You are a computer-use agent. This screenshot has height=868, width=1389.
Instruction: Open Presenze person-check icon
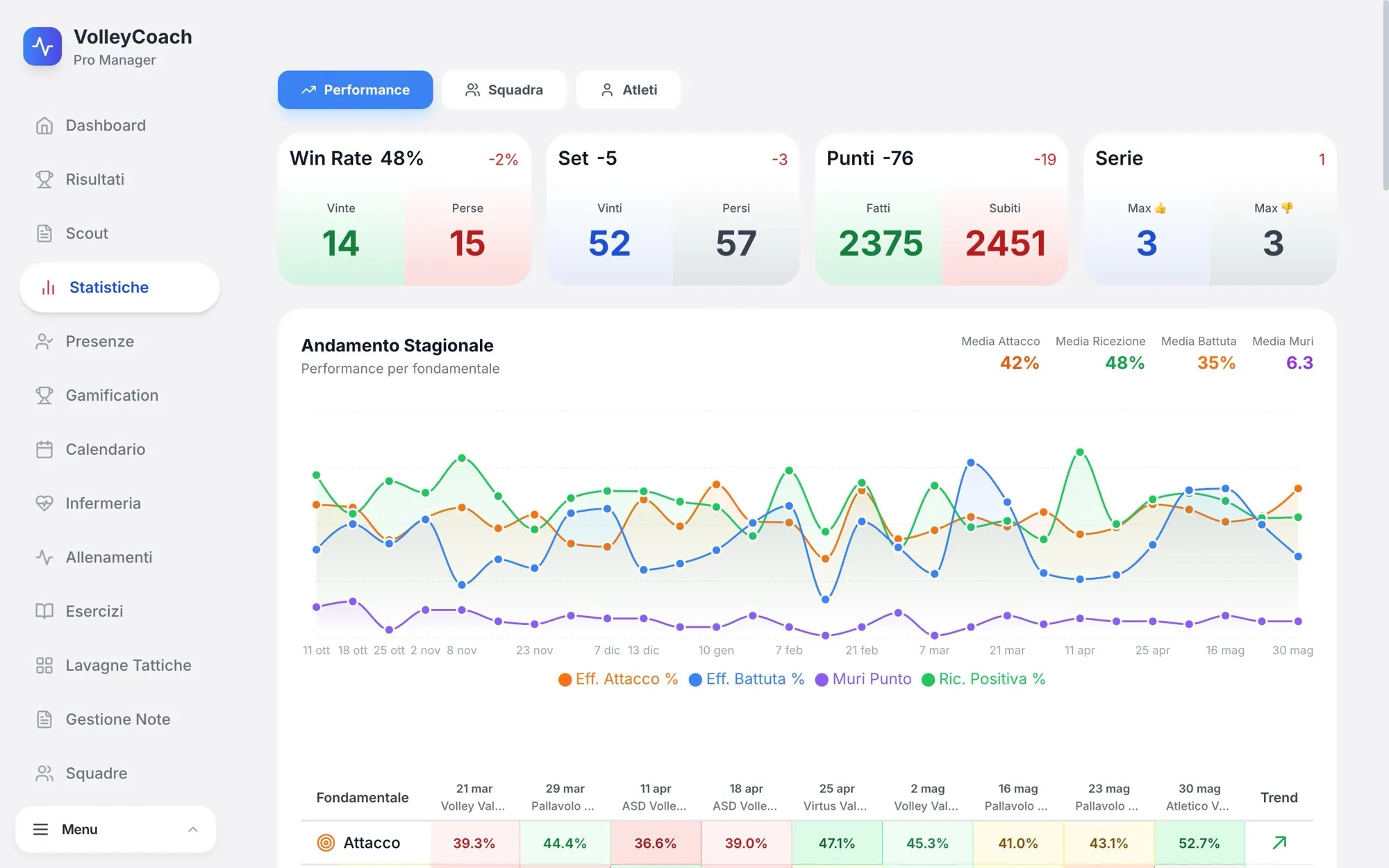pyautogui.click(x=44, y=342)
